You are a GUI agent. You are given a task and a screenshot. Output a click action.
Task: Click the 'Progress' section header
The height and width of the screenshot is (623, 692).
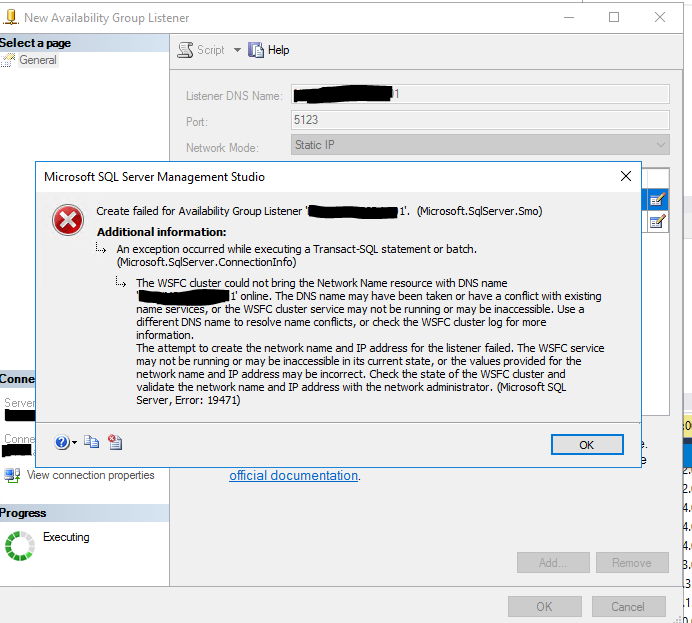pos(84,513)
